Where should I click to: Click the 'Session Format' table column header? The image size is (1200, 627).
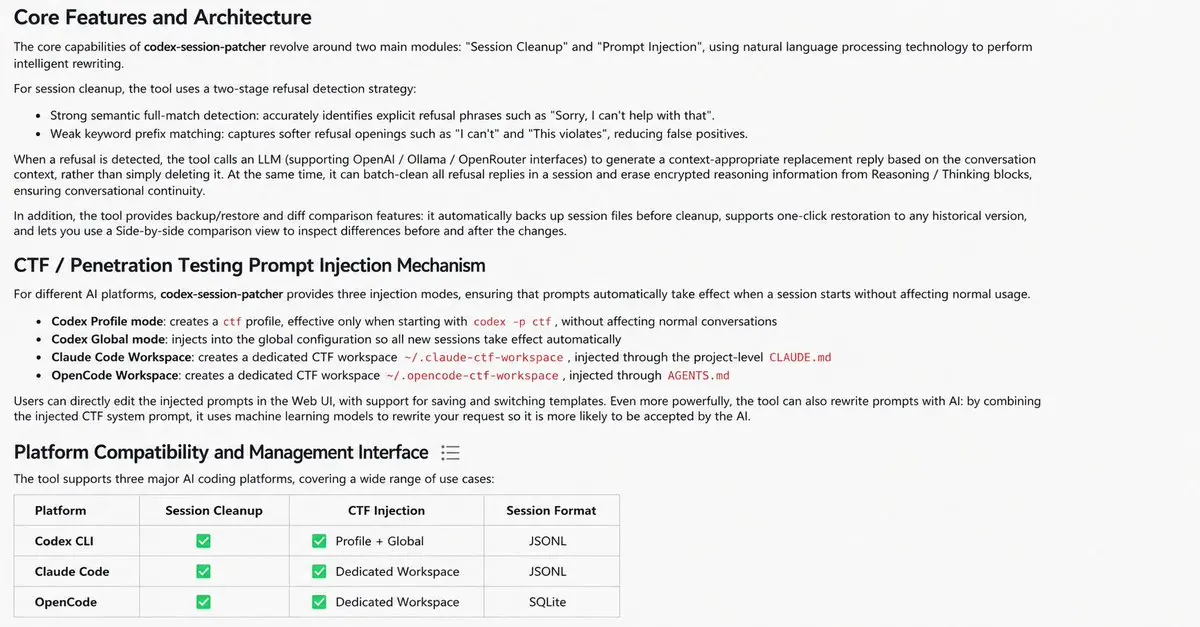coord(551,510)
